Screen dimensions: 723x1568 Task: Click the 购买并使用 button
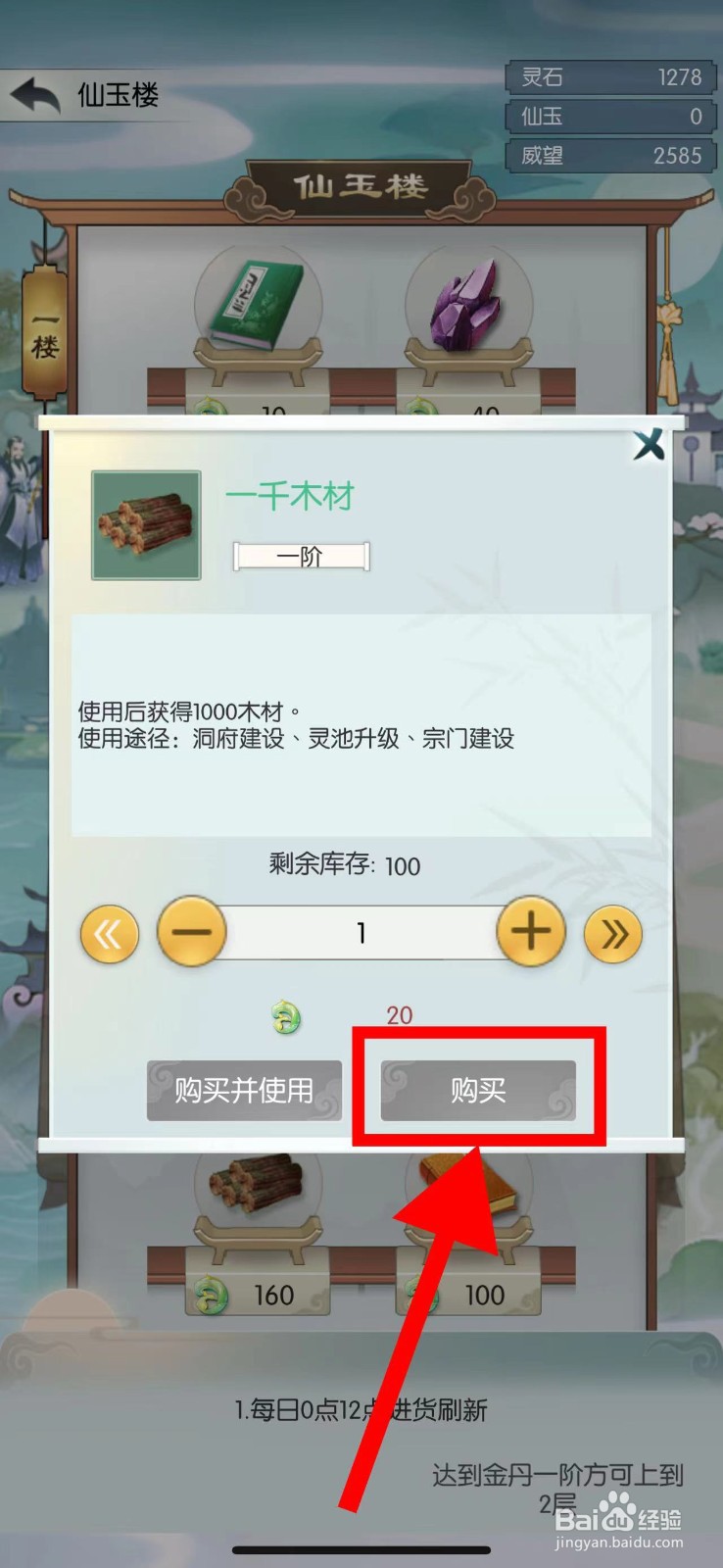tap(244, 1090)
